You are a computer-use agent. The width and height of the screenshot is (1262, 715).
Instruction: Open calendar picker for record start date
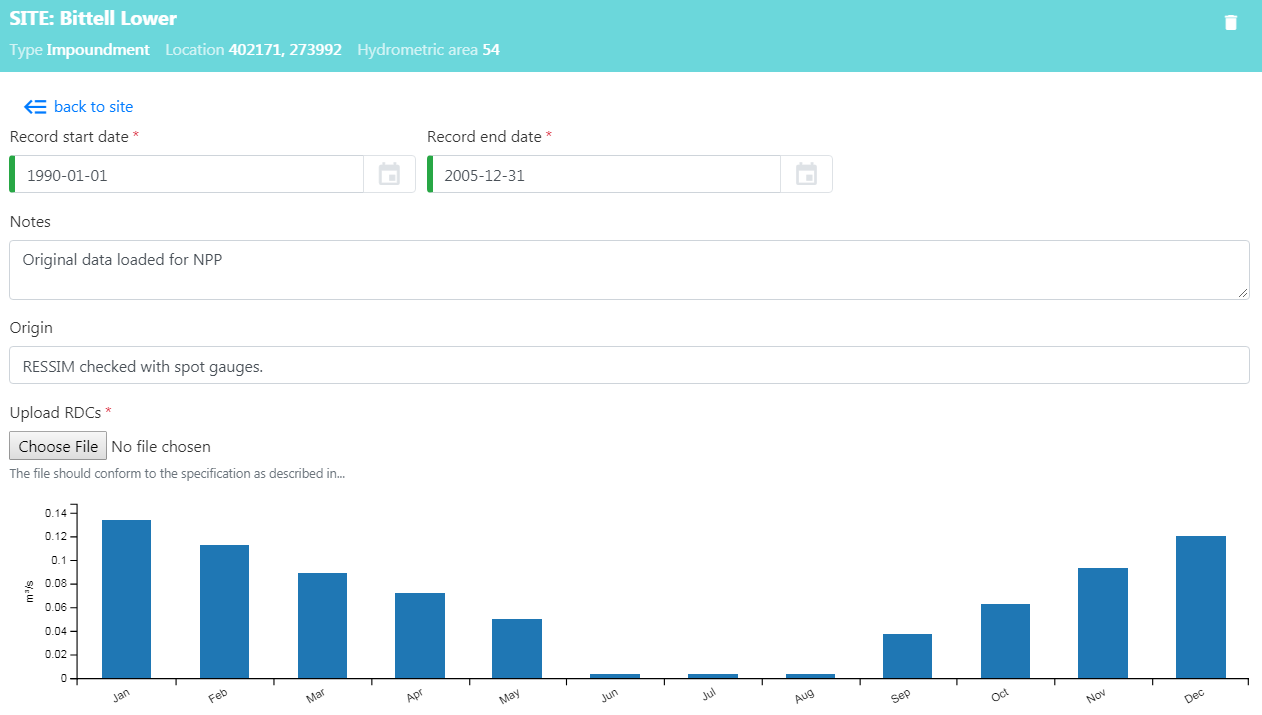click(x=389, y=175)
